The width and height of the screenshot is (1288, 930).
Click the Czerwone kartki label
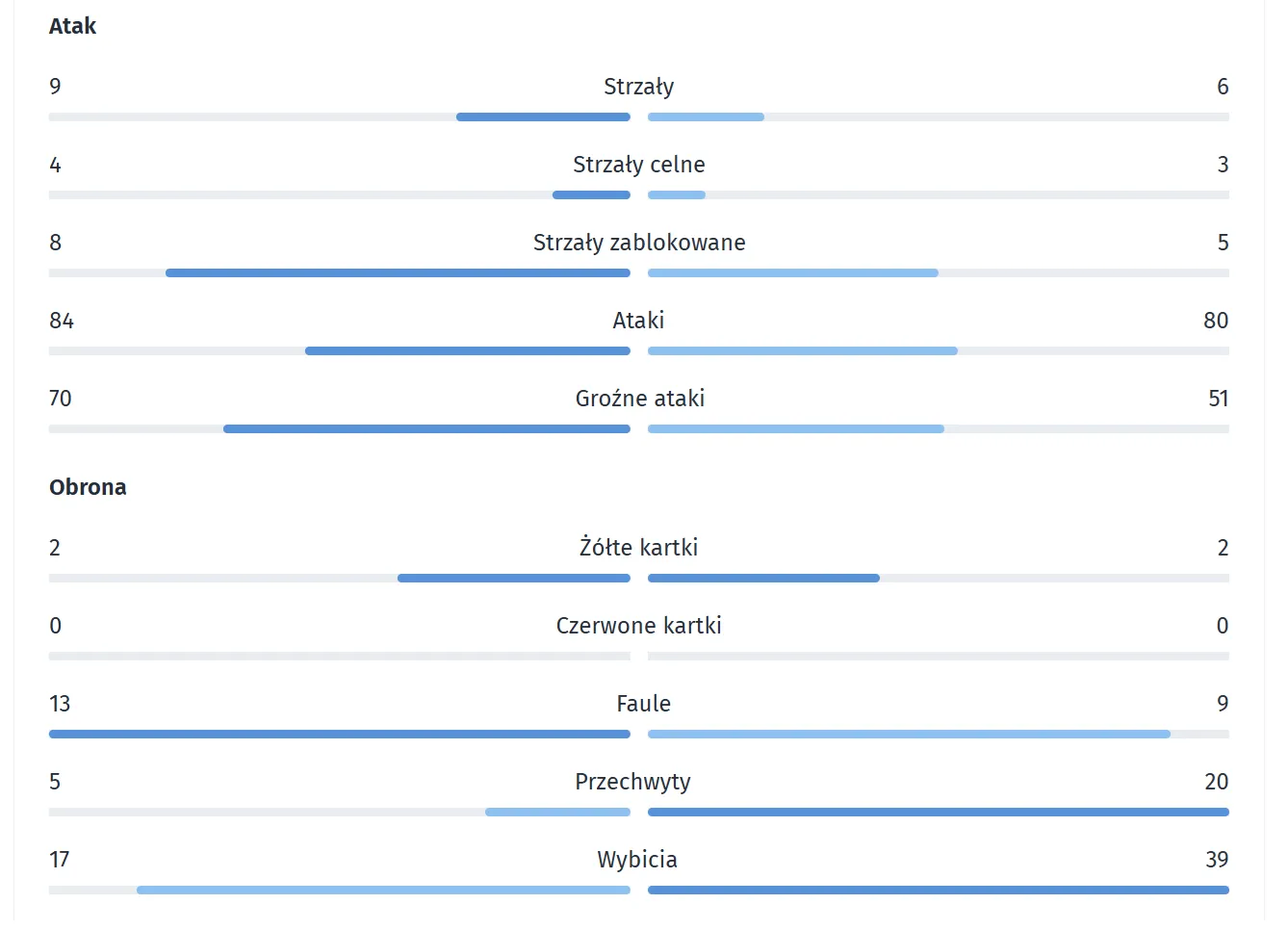(638, 626)
